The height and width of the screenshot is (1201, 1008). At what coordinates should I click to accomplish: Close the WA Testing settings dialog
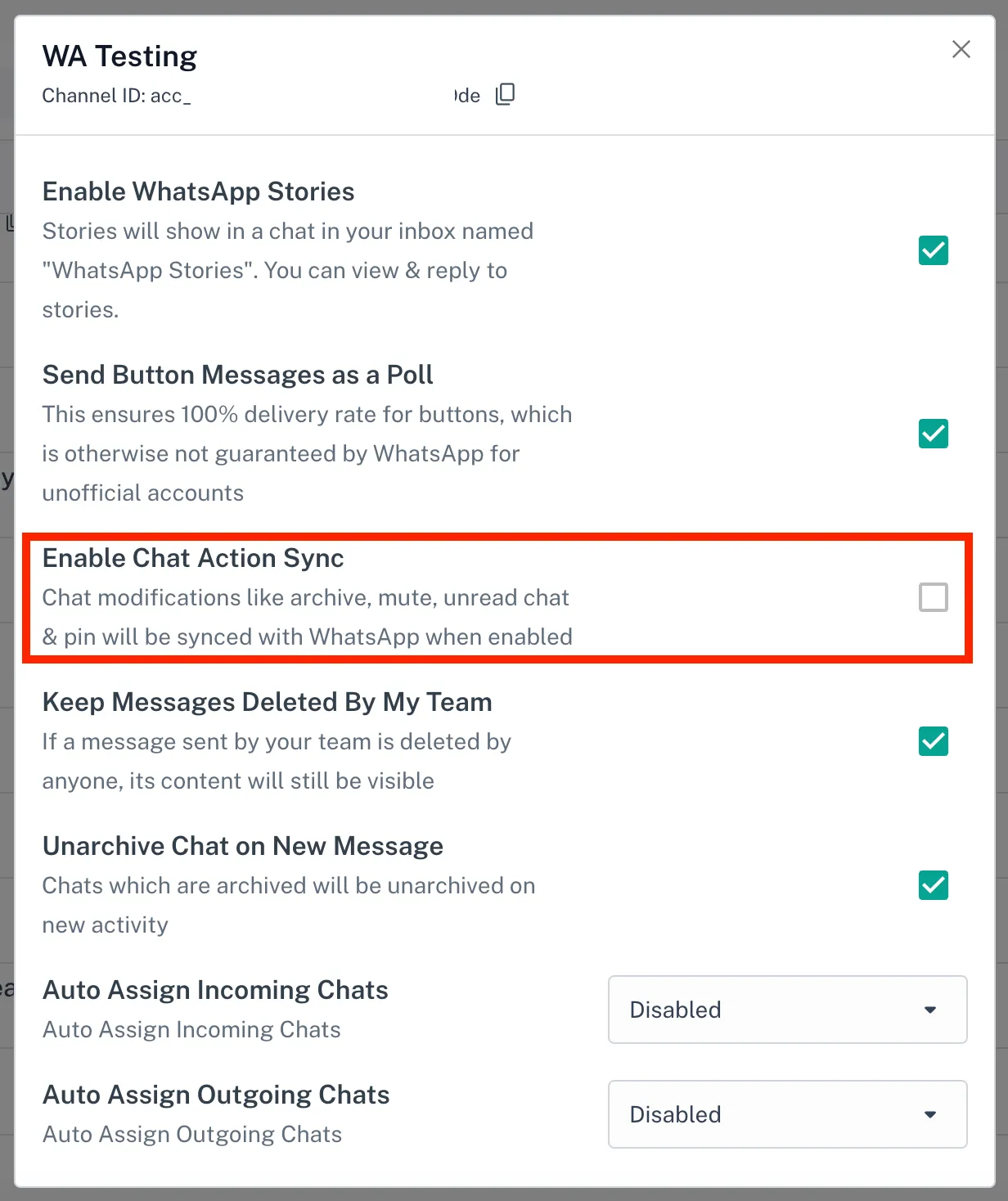pos(961,49)
